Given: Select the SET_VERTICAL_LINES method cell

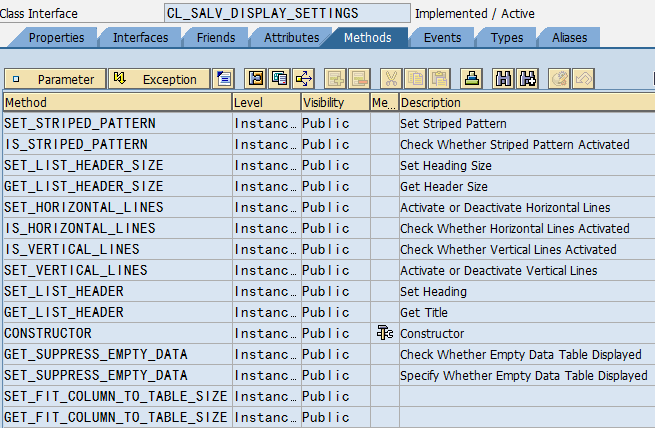Looking at the screenshot, I should pyautogui.click(x=117, y=270).
